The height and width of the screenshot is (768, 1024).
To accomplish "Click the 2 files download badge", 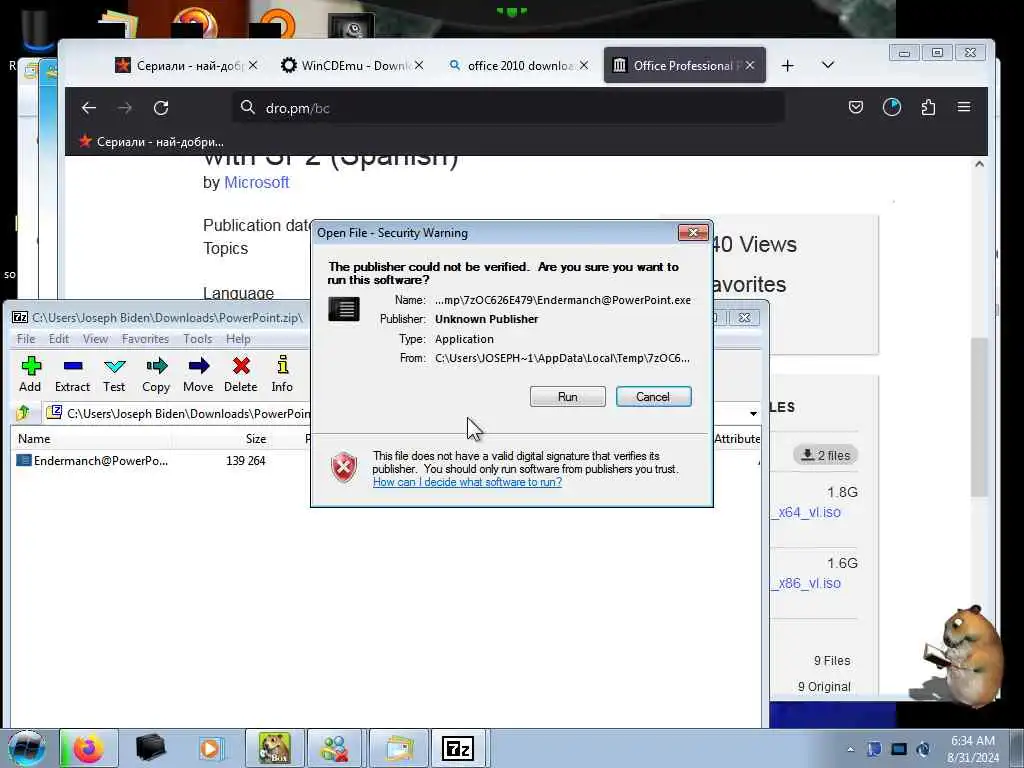I will click(825, 455).
